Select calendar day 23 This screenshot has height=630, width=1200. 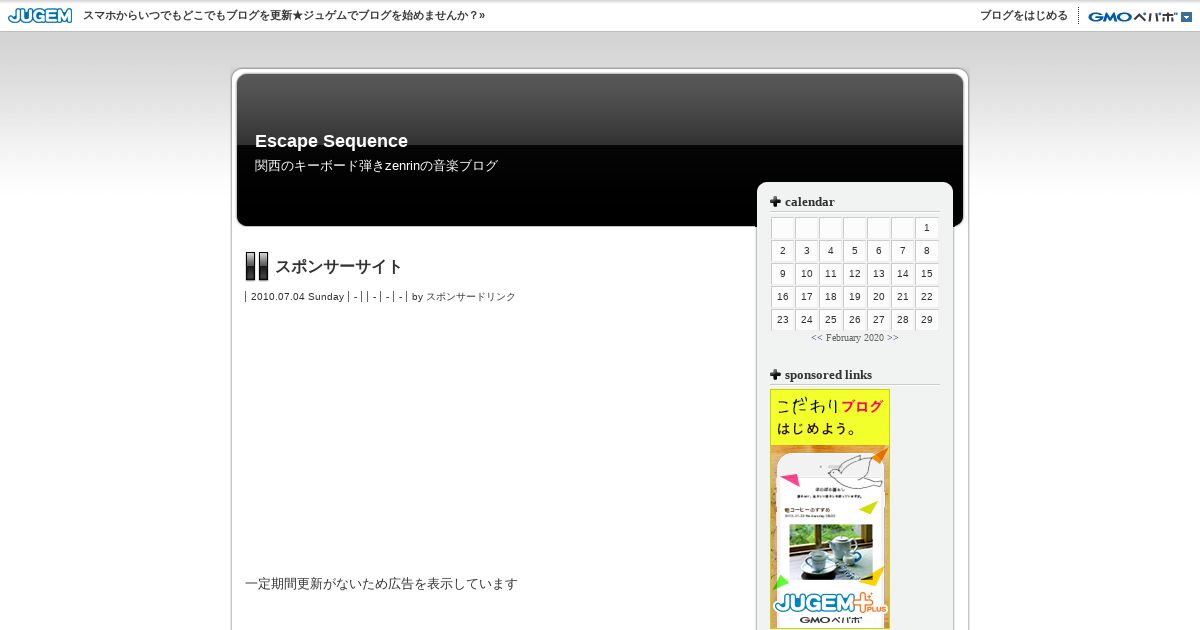coord(783,320)
